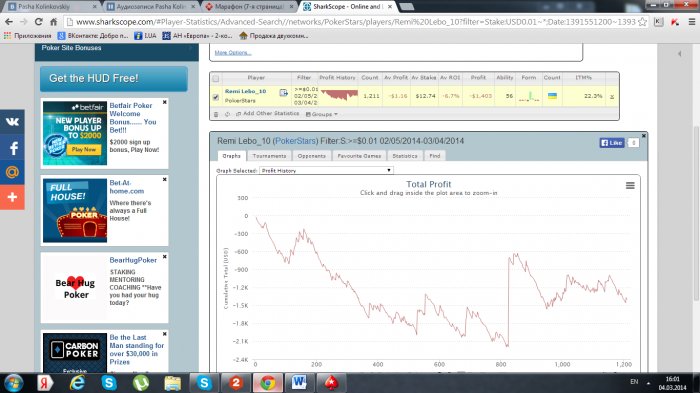Reload the SharkScope page
Screen dimensions: 700x393
(x=38, y=22)
